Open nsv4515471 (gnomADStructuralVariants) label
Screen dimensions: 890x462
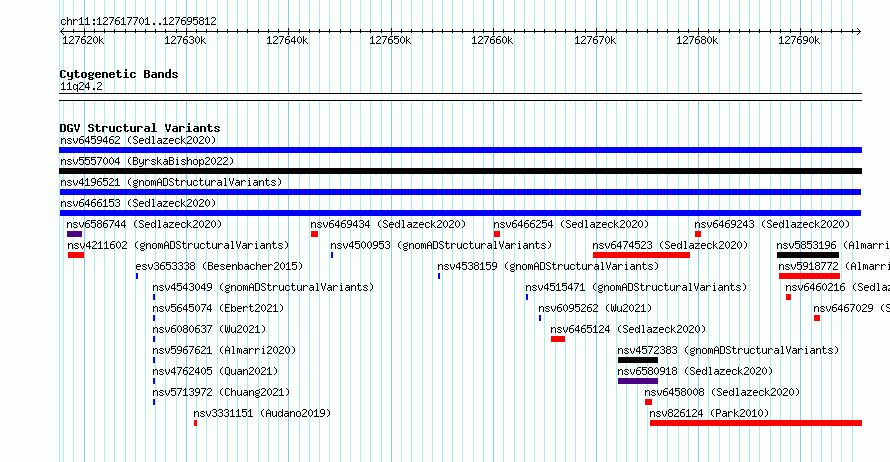pyautogui.click(x=636, y=287)
